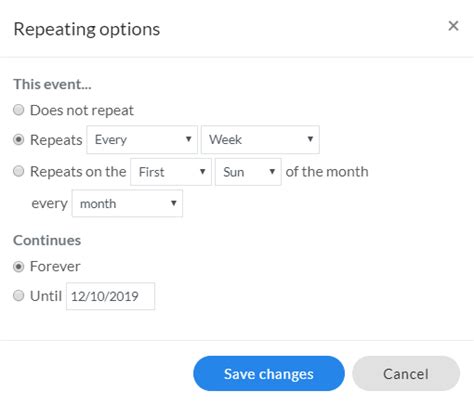Select the Repeats radio button
The height and width of the screenshot is (405, 474).
[19, 139]
